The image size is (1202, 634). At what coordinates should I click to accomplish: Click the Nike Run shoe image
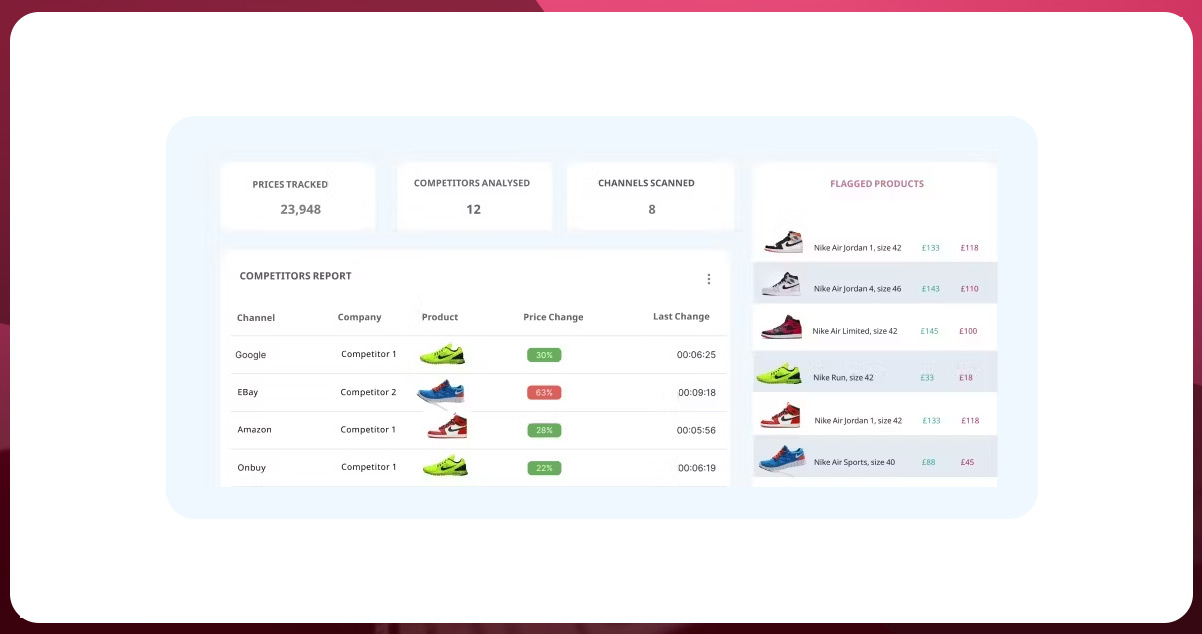tap(780, 376)
